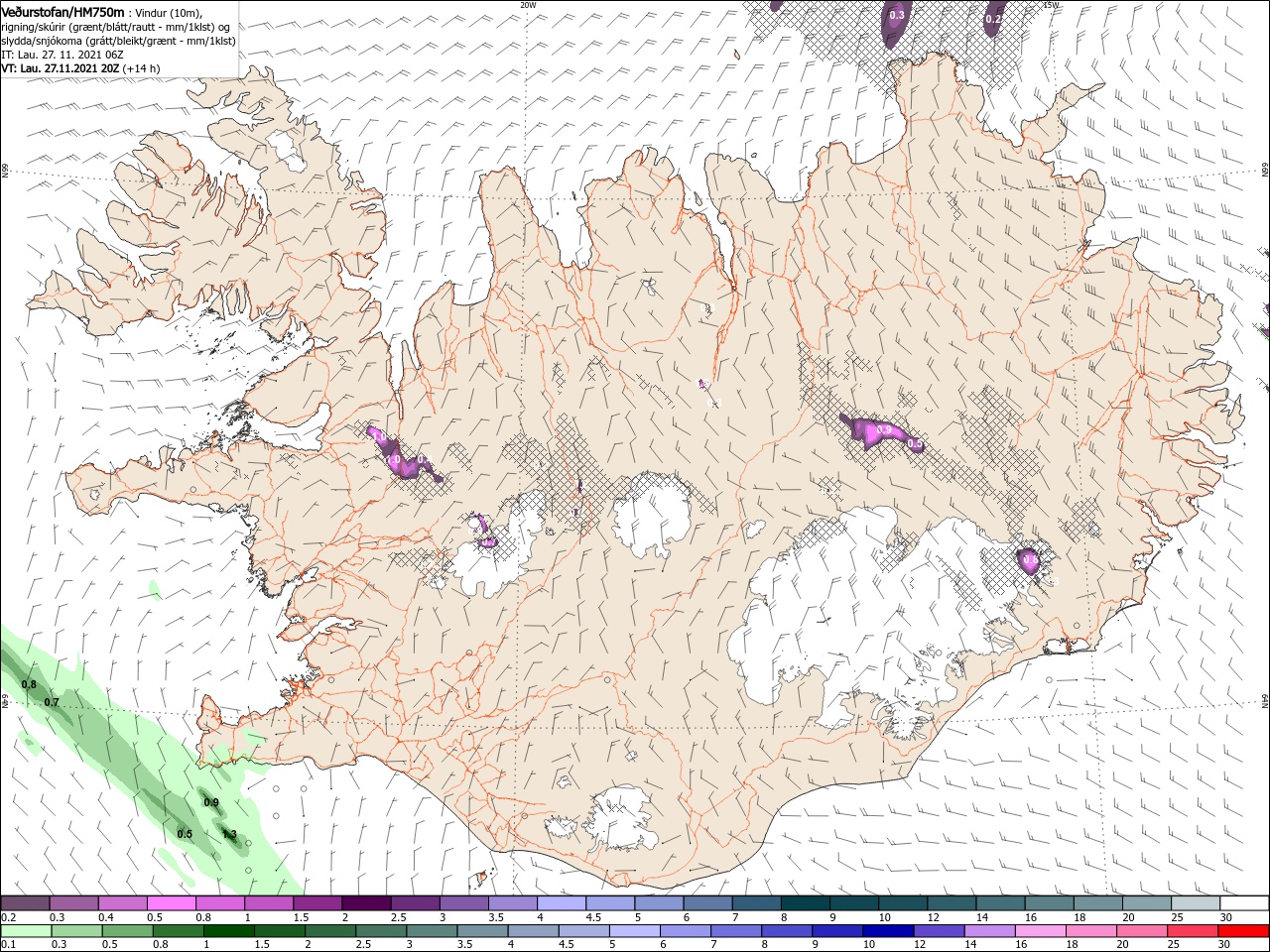The image size is (1270, 952).
Task: Pick the purple-row legend swatch starting at 4
Action: tap(561, 903)
